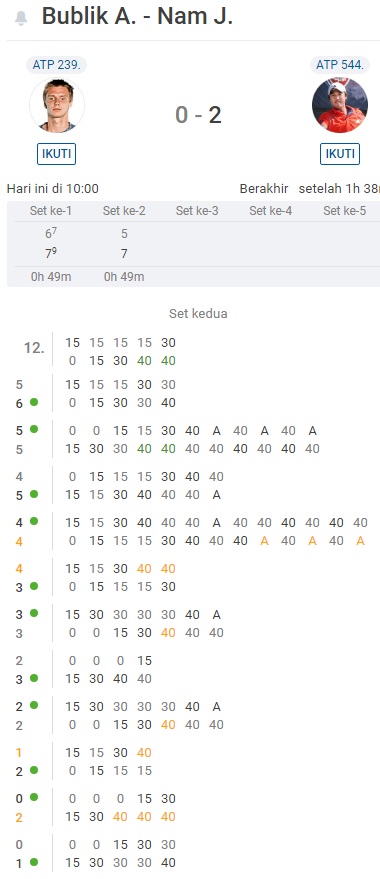380x879 pixels.
Task: Click the green serve dot at 5-6 game
Action: (34, 402)
